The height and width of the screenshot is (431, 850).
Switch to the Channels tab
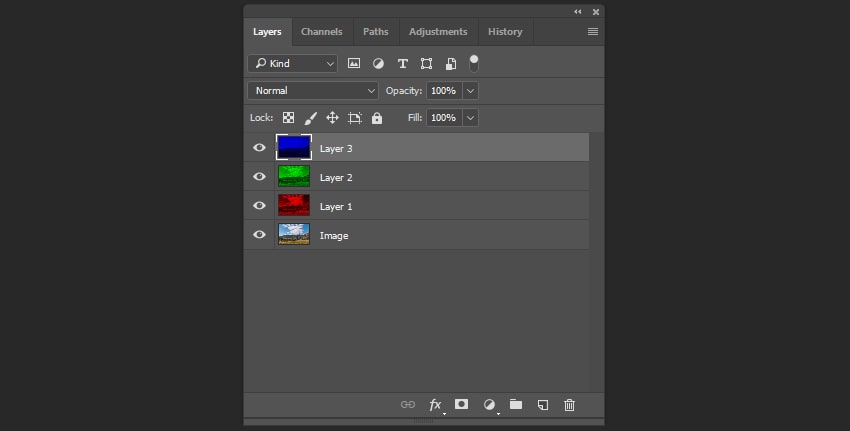(x=322, y=32)
